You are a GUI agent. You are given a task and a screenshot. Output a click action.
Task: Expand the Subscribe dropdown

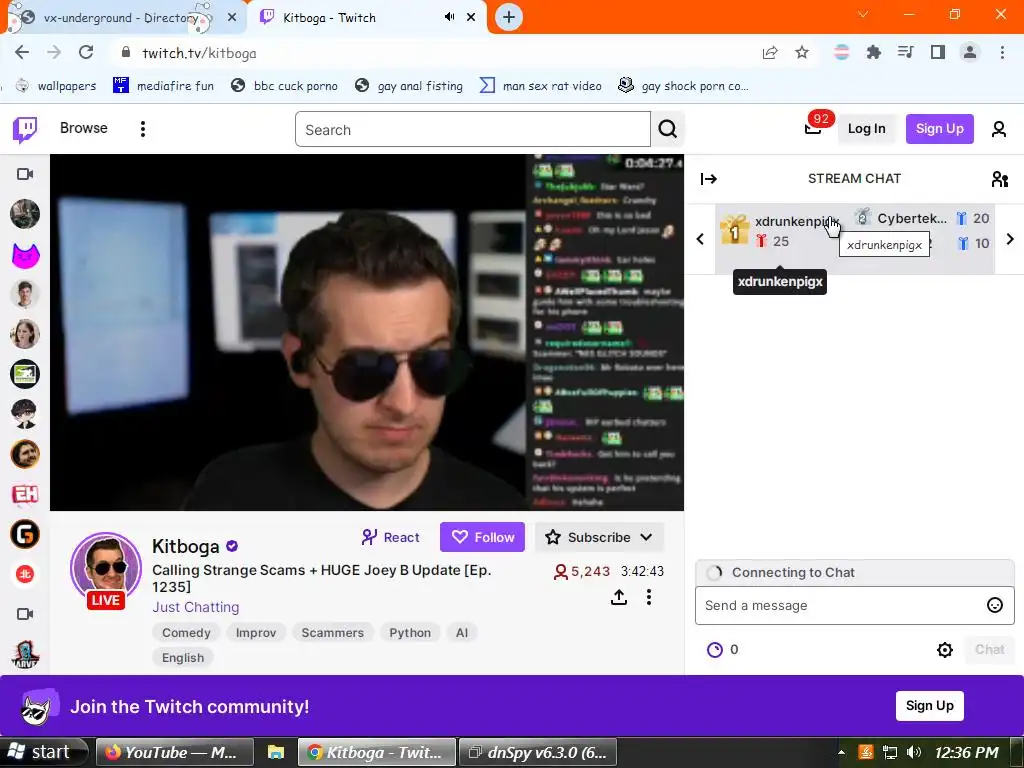click(647, 537)
